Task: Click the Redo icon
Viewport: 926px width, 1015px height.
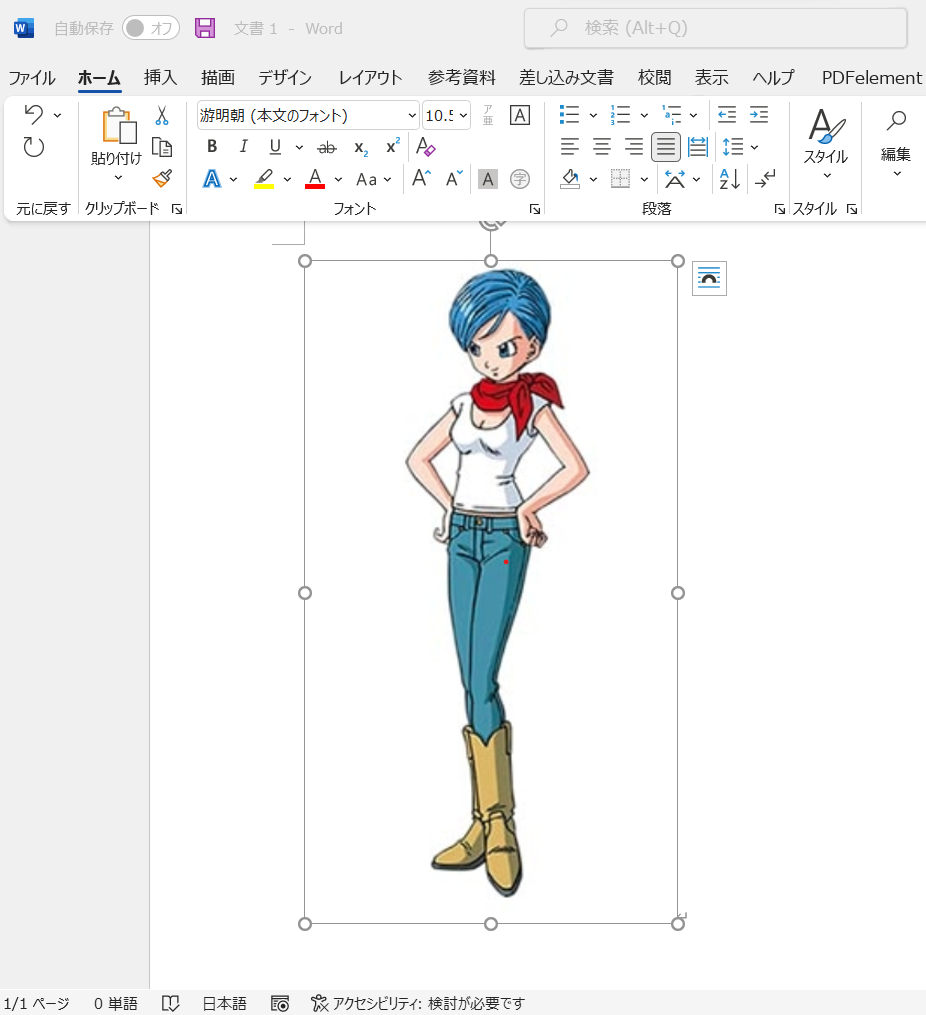Action: pos(34,147)
